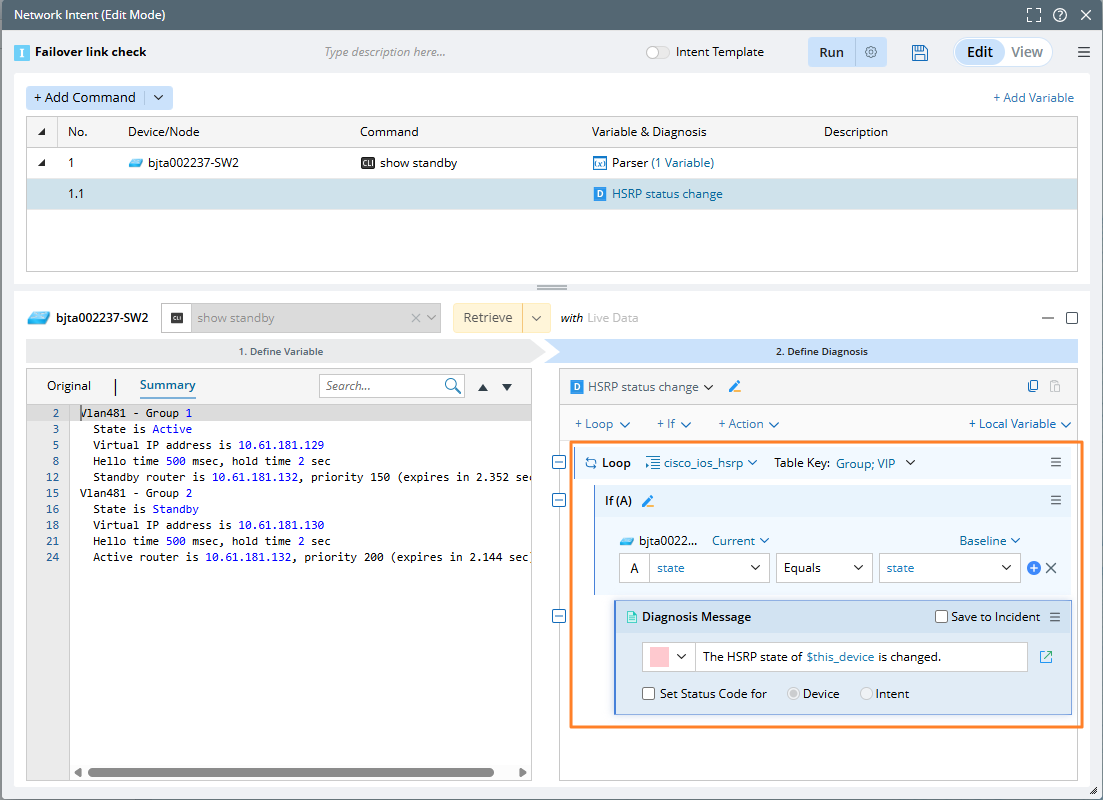Open the + Action dropdown
The image size is (1103, 800).
[x=748, y=424]
